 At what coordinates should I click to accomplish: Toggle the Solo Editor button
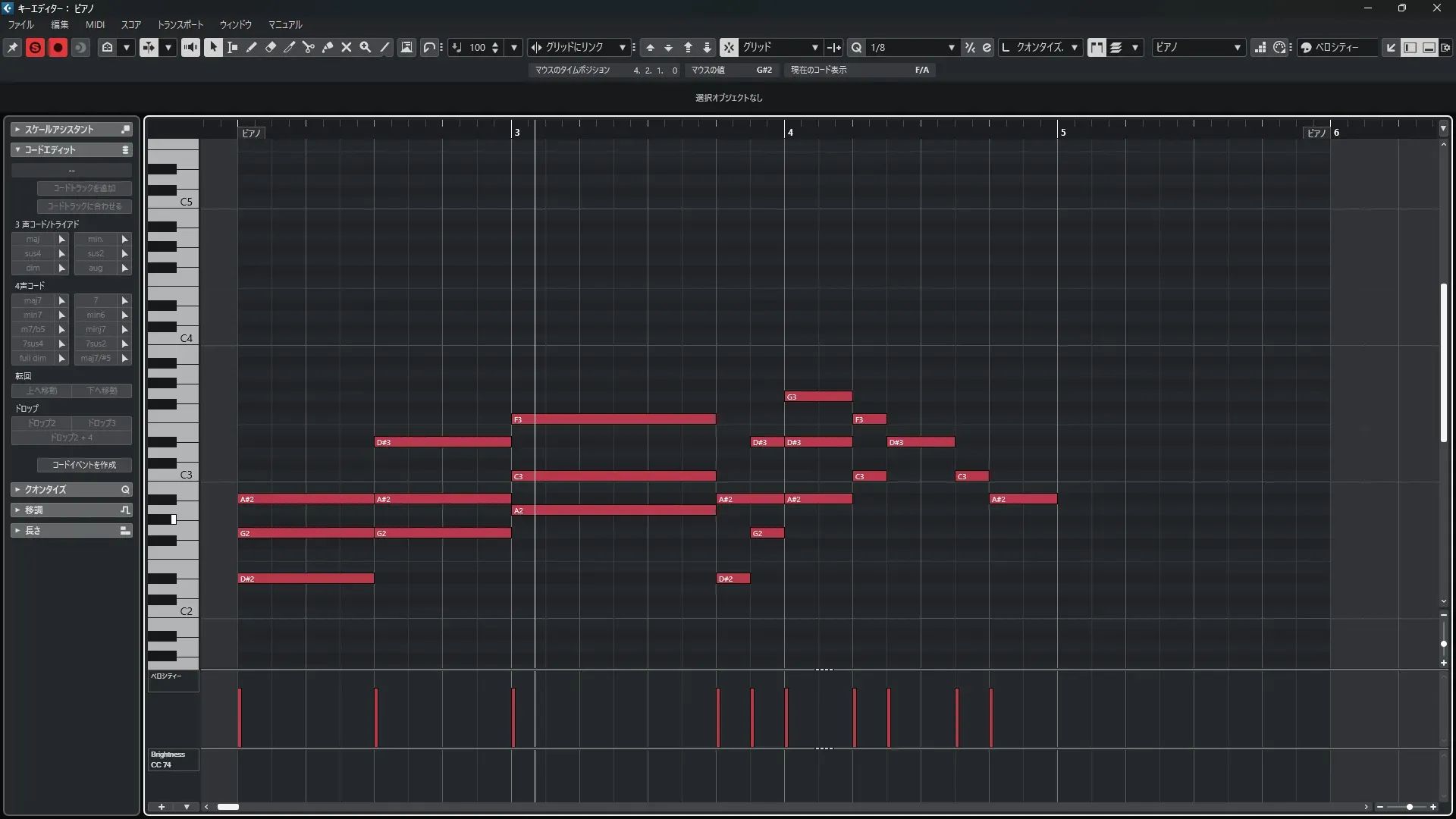tap(35, 47)
